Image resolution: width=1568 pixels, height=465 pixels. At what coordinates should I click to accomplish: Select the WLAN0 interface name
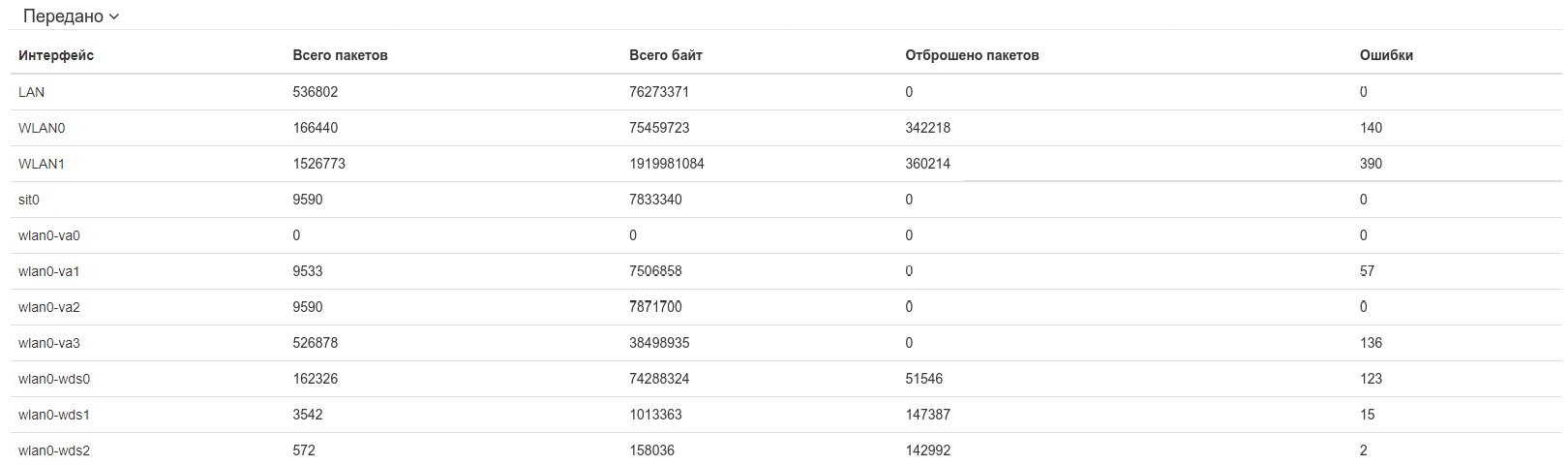pos(42,128)
